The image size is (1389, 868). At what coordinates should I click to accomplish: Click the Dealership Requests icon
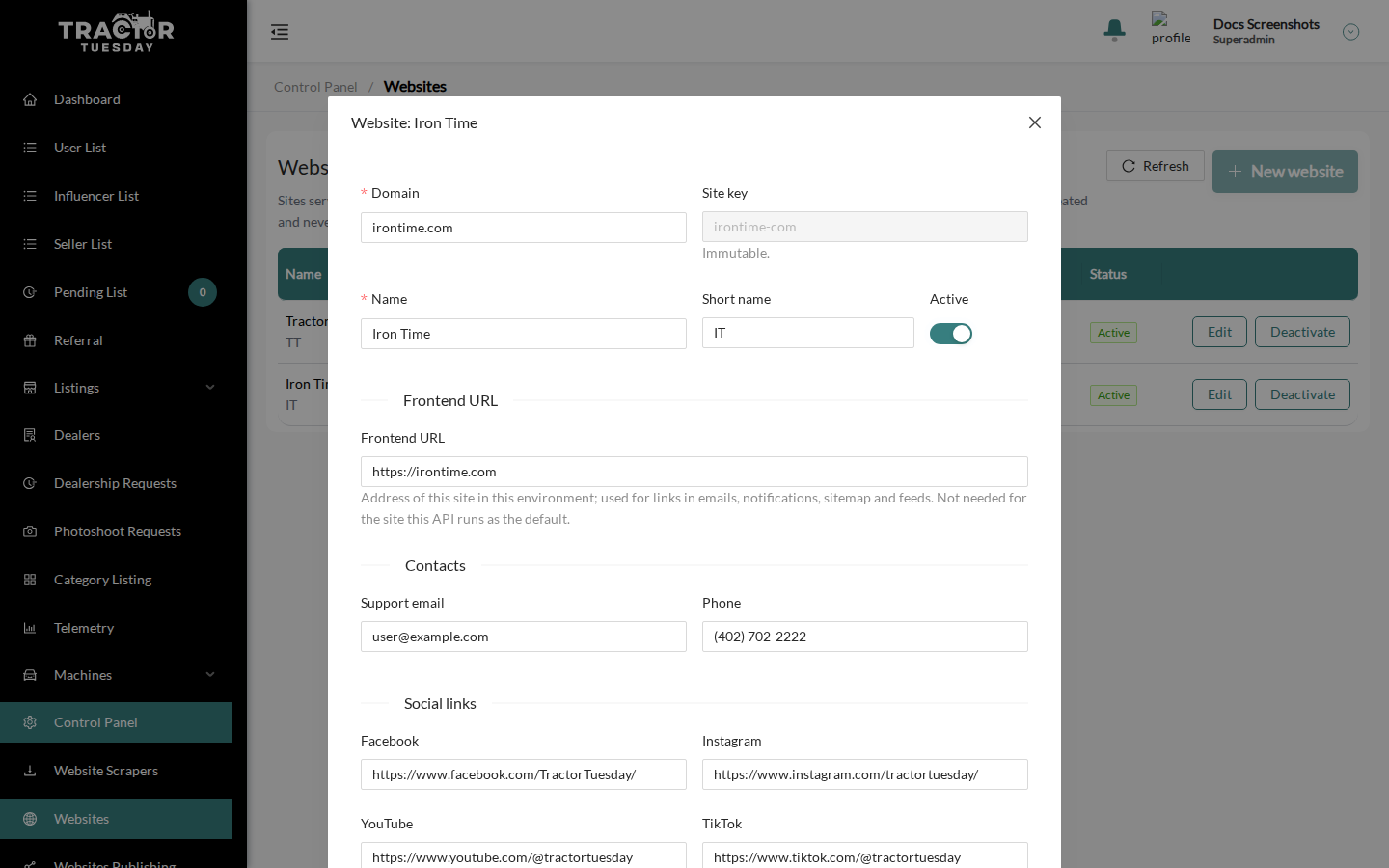pos(30,483)
